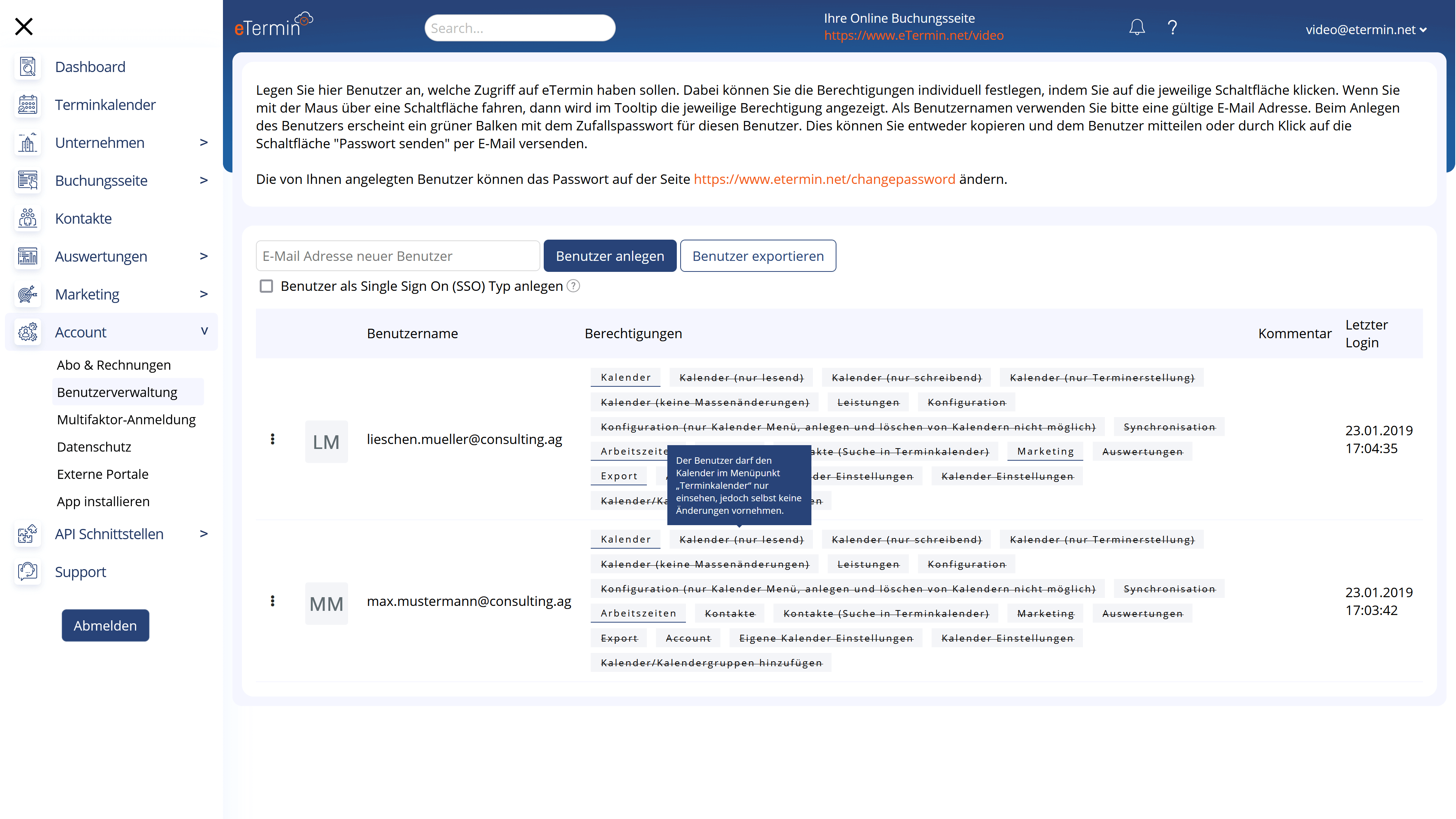The height and width of the screenshot is (819, 1456).
Task: Toggle Kalender (nur schreibend) for lieschen.mueller
Action: point(906,377)
